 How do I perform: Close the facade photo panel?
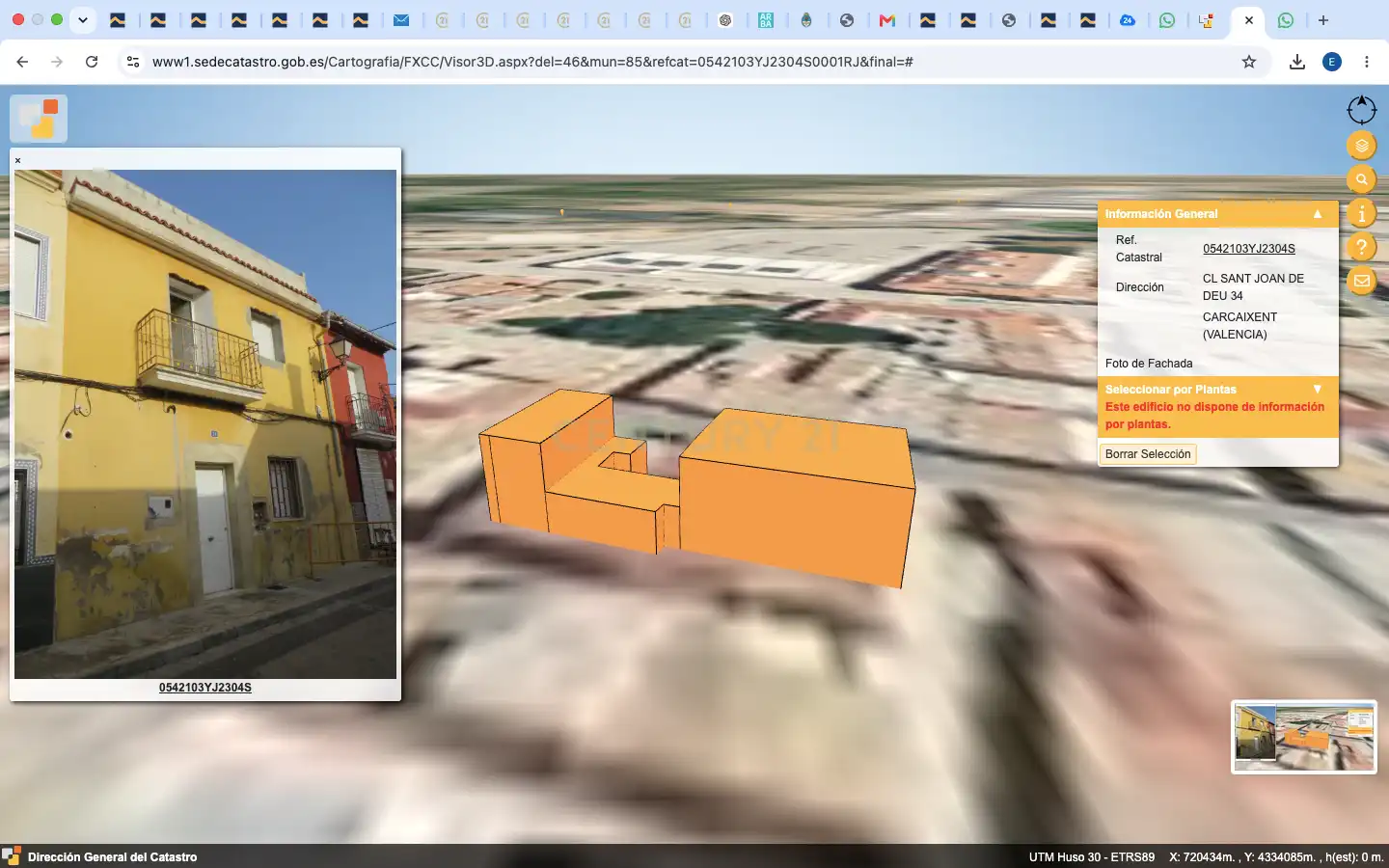pyautogui.click(x=17, y=160)
